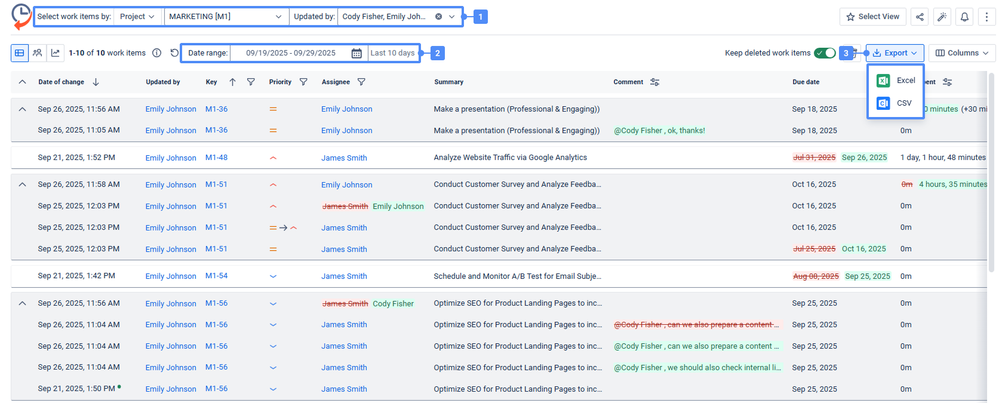This screenshot has width=999, height=403.
Task: Click the share icon in top bar
Action: (920, 17)
